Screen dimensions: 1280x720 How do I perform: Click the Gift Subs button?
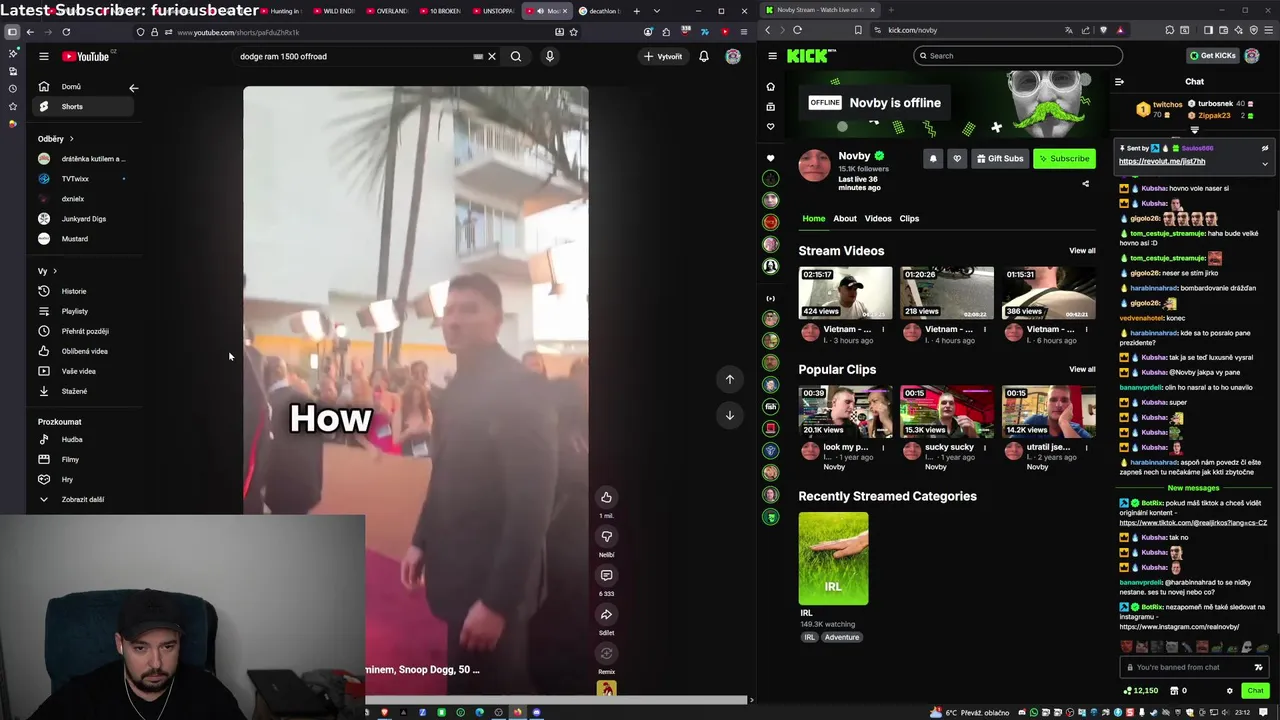click(x=1000, y=158)
